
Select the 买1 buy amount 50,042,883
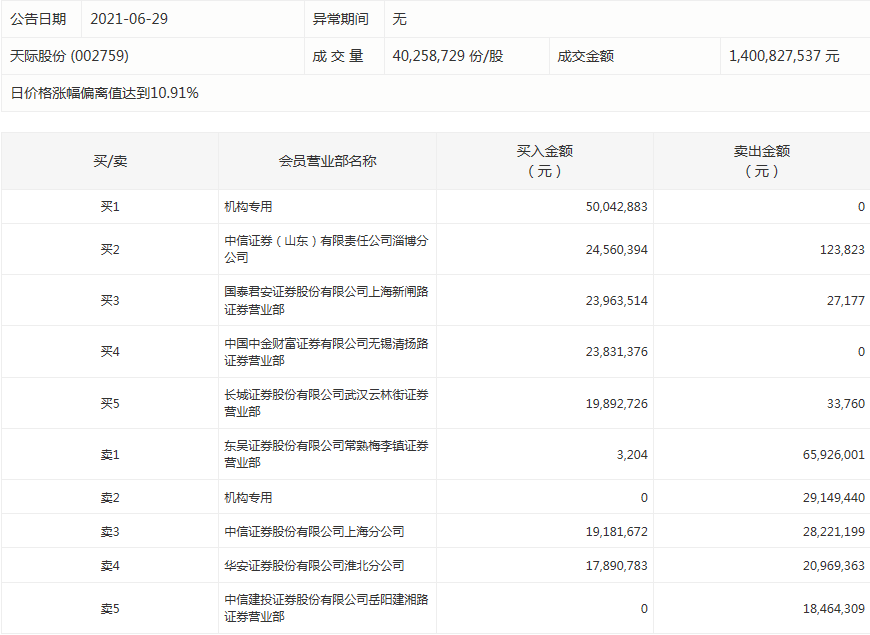pos(616,206)
